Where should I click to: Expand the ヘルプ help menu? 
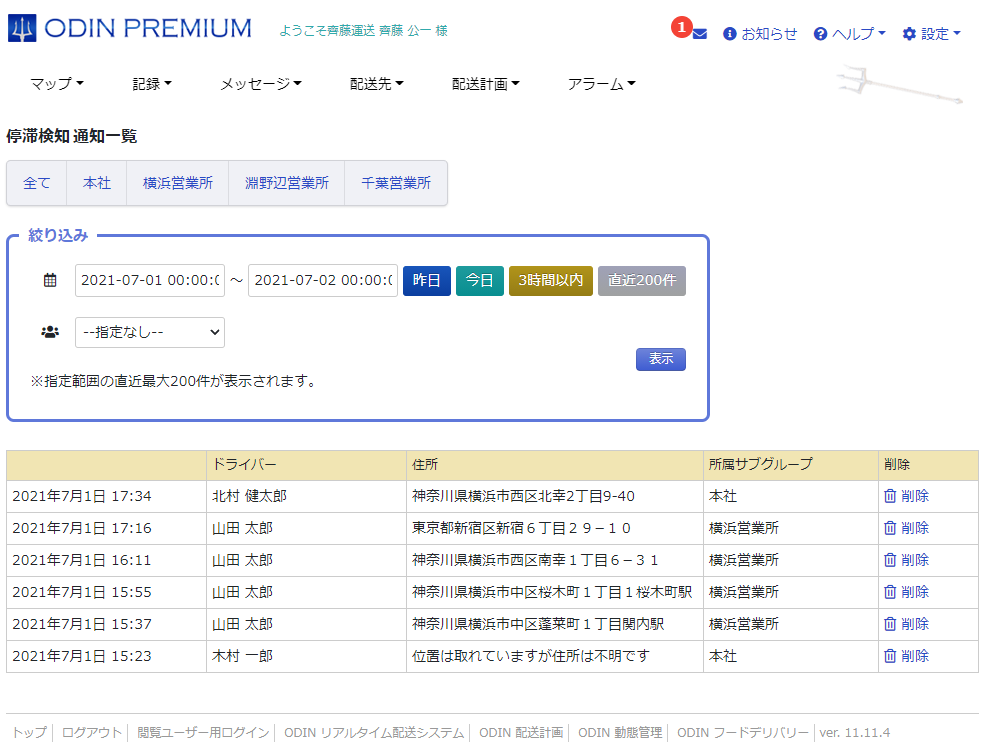pyautogui.click(x=850, y=34)
